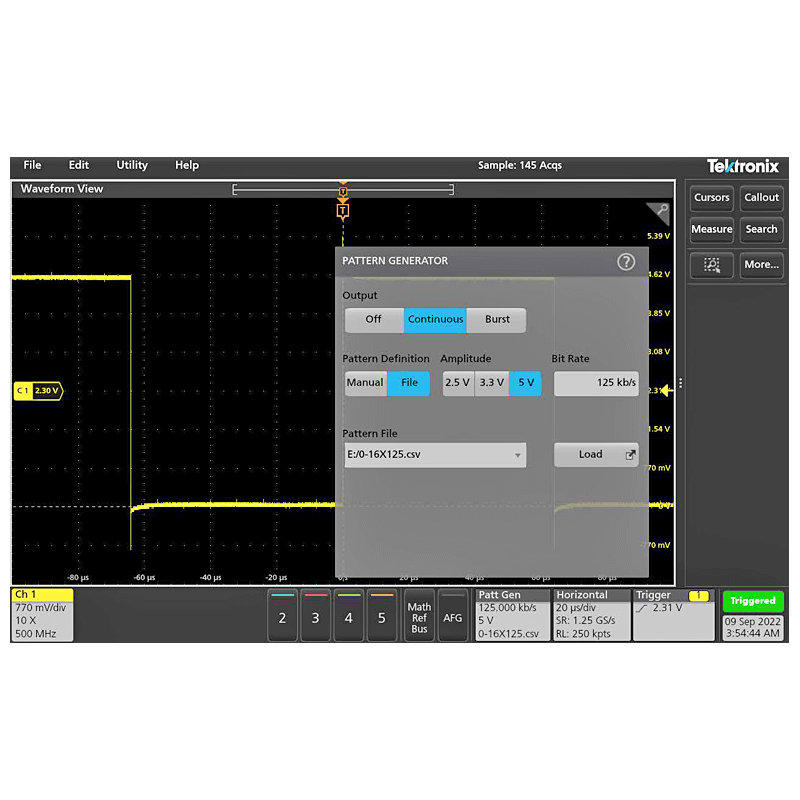Click the AFG badge in the settings bar
Viewport: 800px width, 800px height.
coord(453,617)
